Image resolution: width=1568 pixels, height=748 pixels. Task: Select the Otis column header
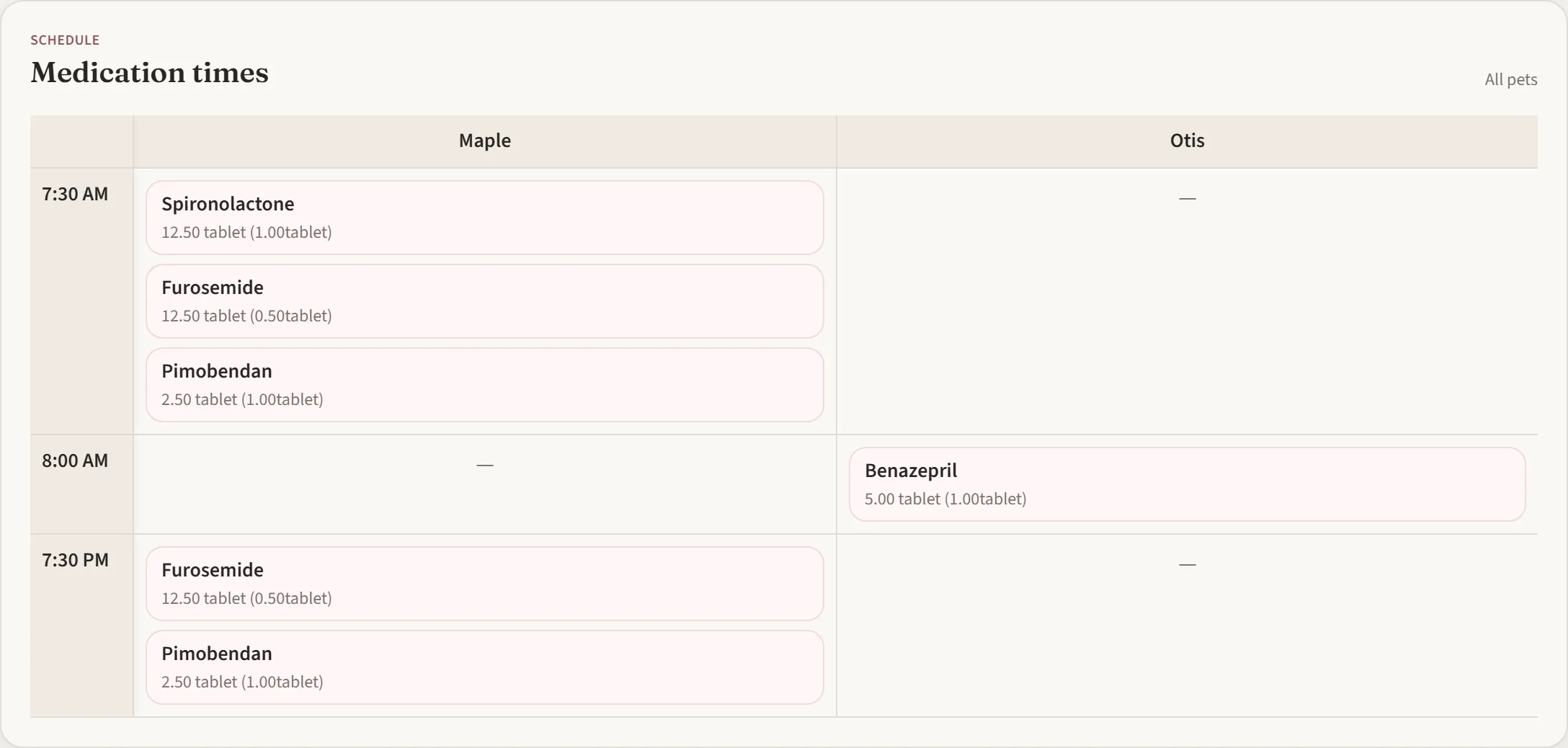1187,141
